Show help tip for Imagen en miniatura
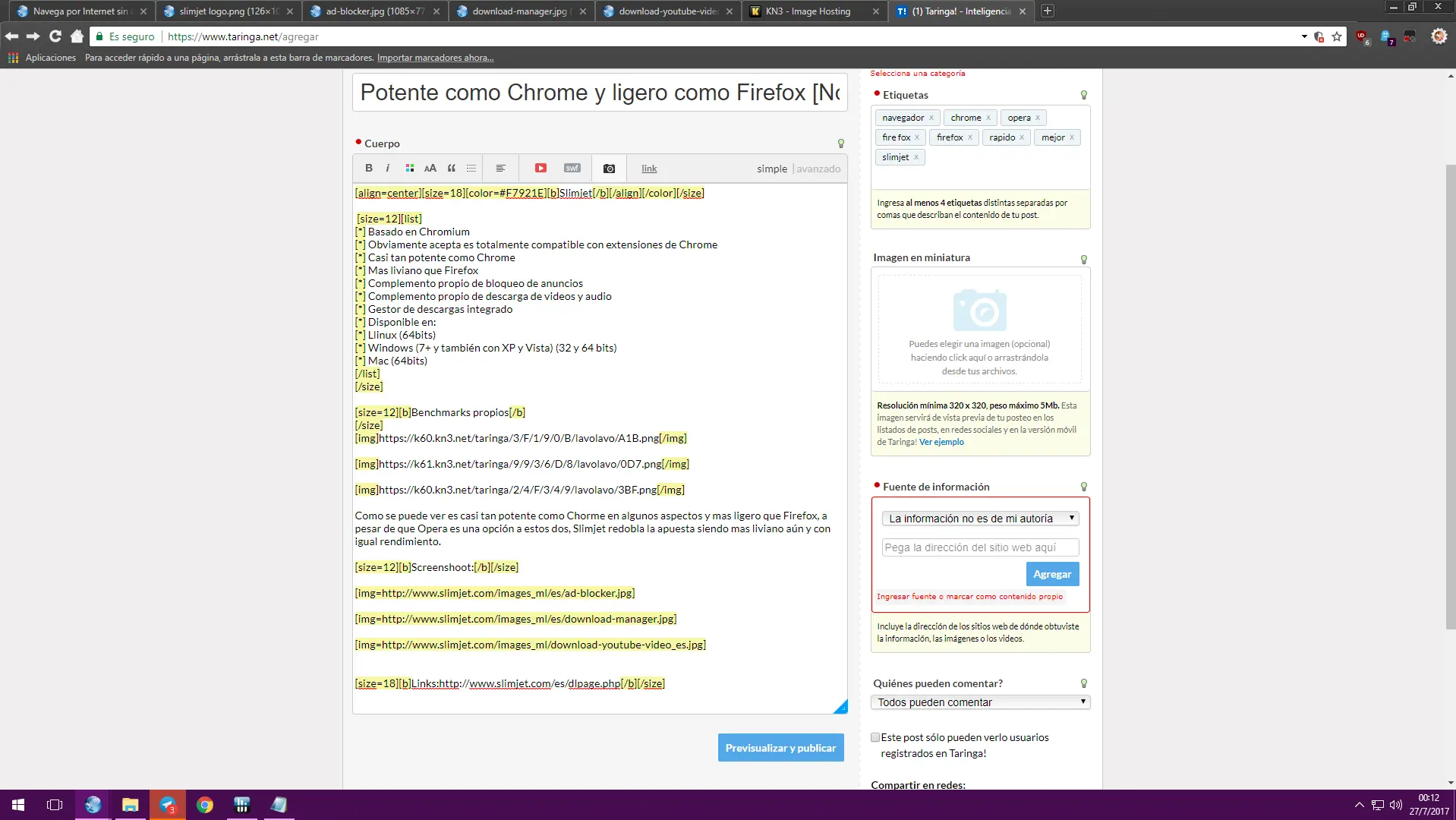 coord(1084,260)
